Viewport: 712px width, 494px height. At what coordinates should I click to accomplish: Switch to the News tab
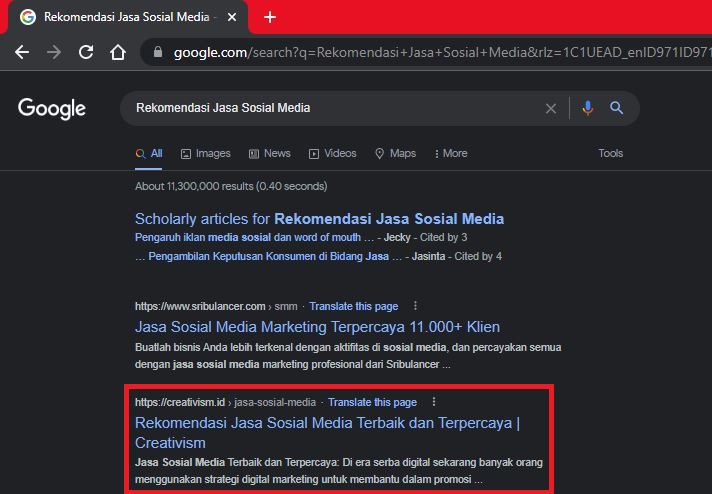click(x=270, y=153)
